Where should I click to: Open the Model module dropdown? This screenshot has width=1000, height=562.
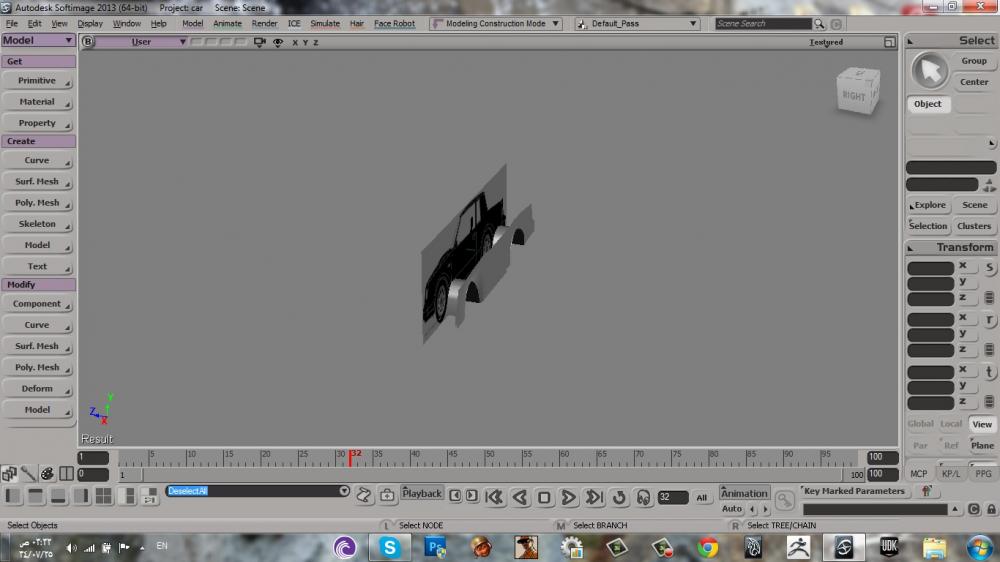(x=38, y=40)
